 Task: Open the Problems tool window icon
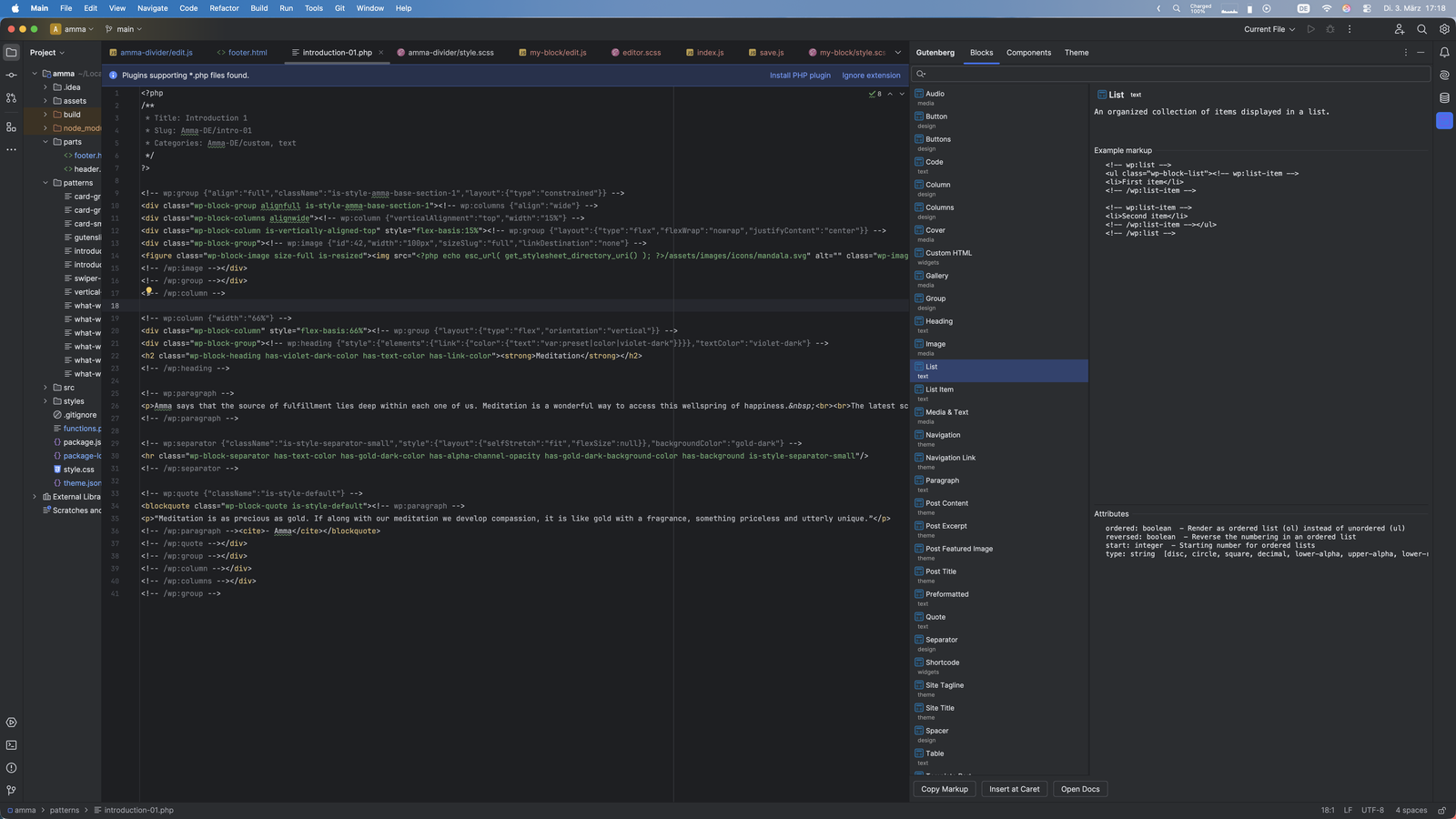coord(11,768)
